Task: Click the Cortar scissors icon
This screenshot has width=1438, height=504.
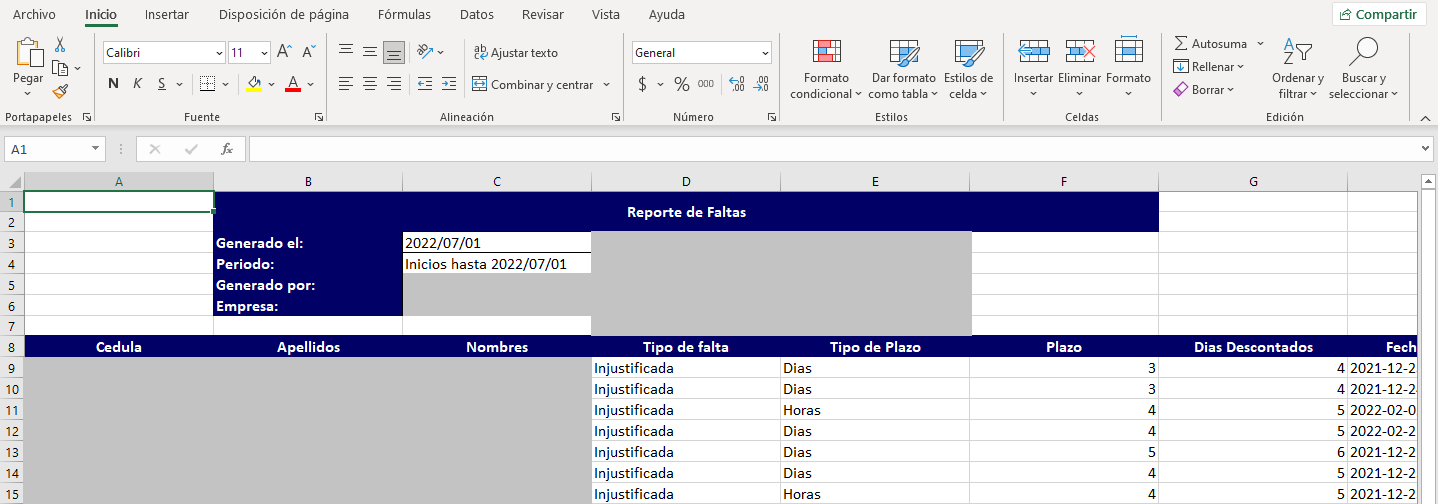Action: [x=60, y=45]
